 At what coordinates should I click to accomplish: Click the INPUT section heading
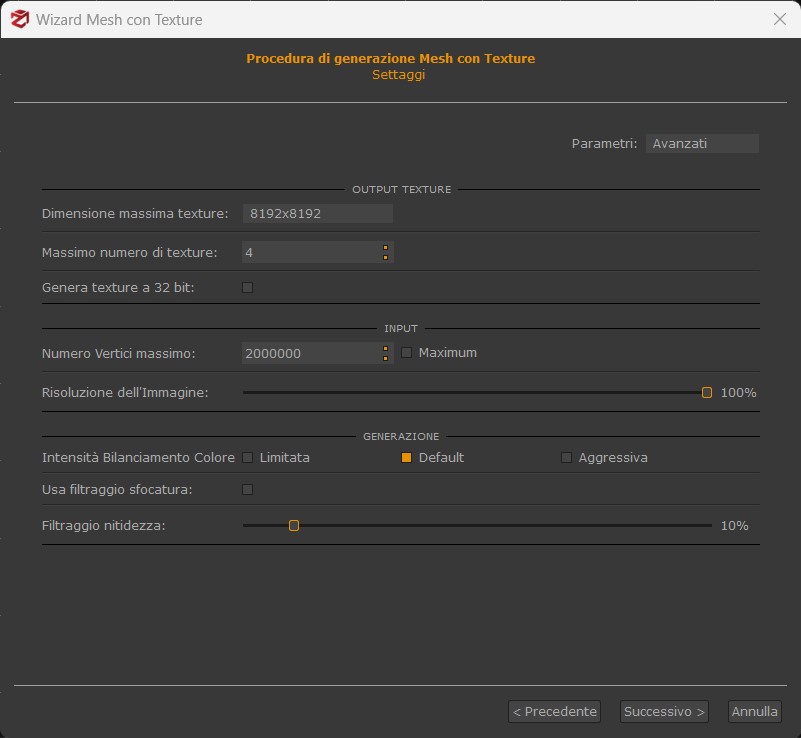[401, 328]
